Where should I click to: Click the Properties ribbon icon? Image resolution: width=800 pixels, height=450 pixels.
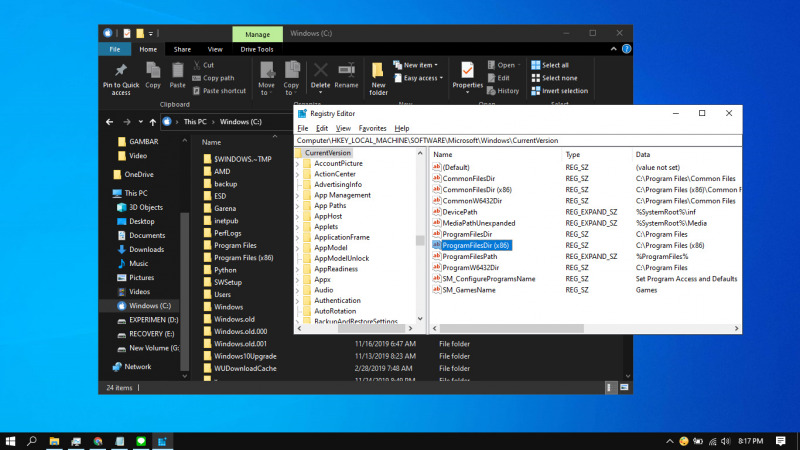pos(467,70)
